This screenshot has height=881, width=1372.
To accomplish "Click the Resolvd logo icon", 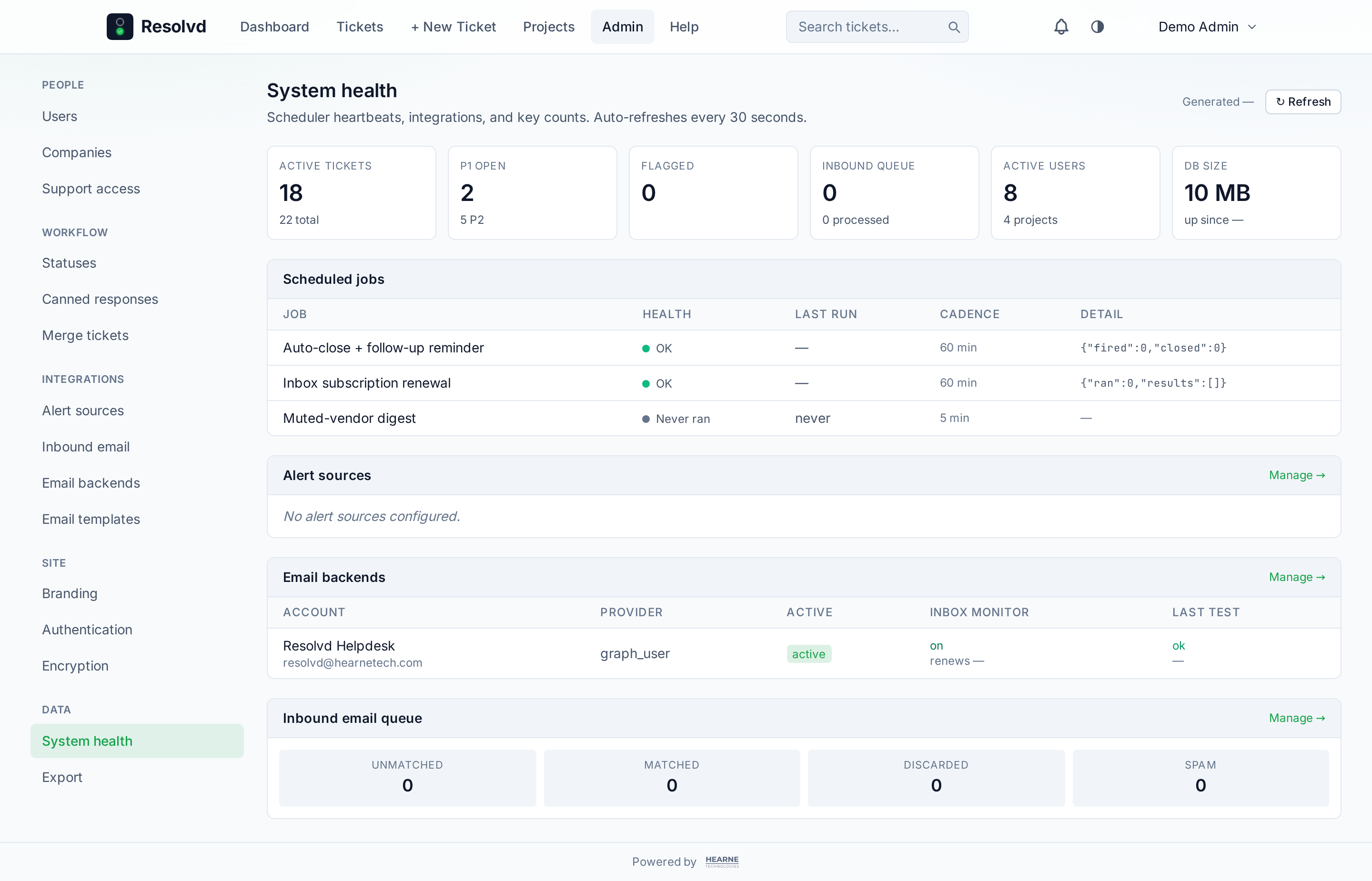I will [x=120, y=27].
